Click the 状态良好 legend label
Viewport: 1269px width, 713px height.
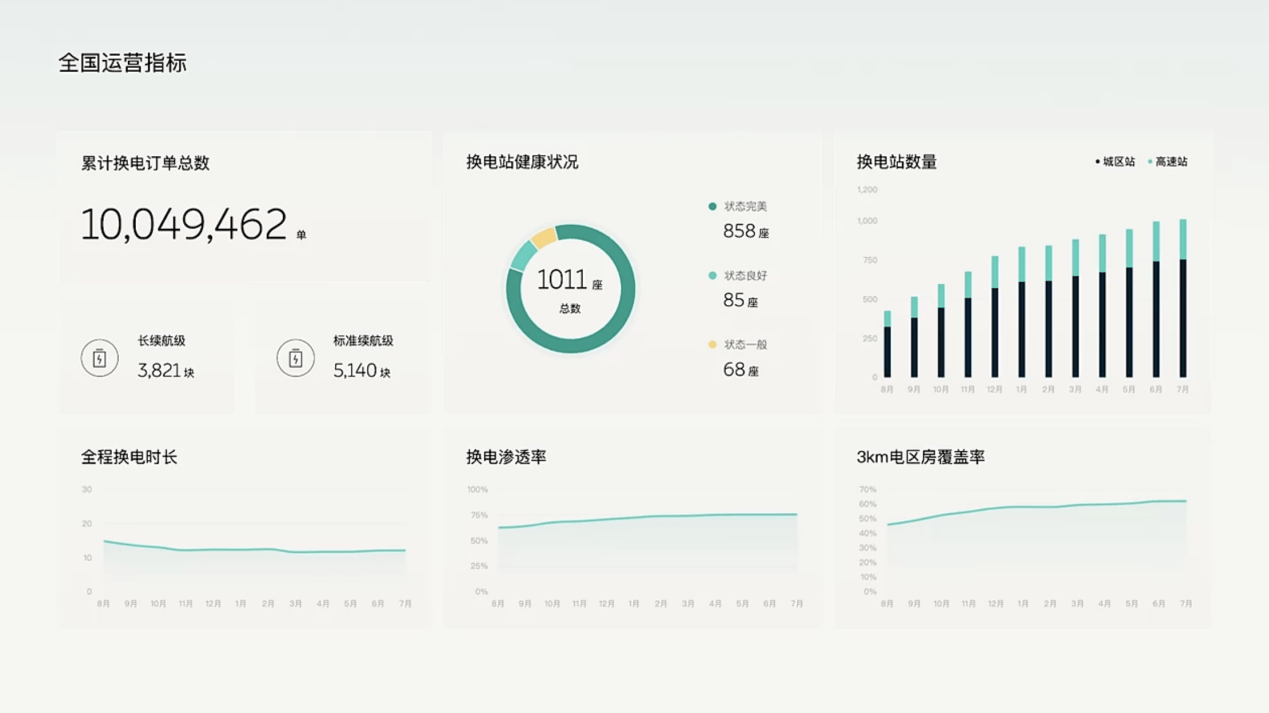[746, 275]
